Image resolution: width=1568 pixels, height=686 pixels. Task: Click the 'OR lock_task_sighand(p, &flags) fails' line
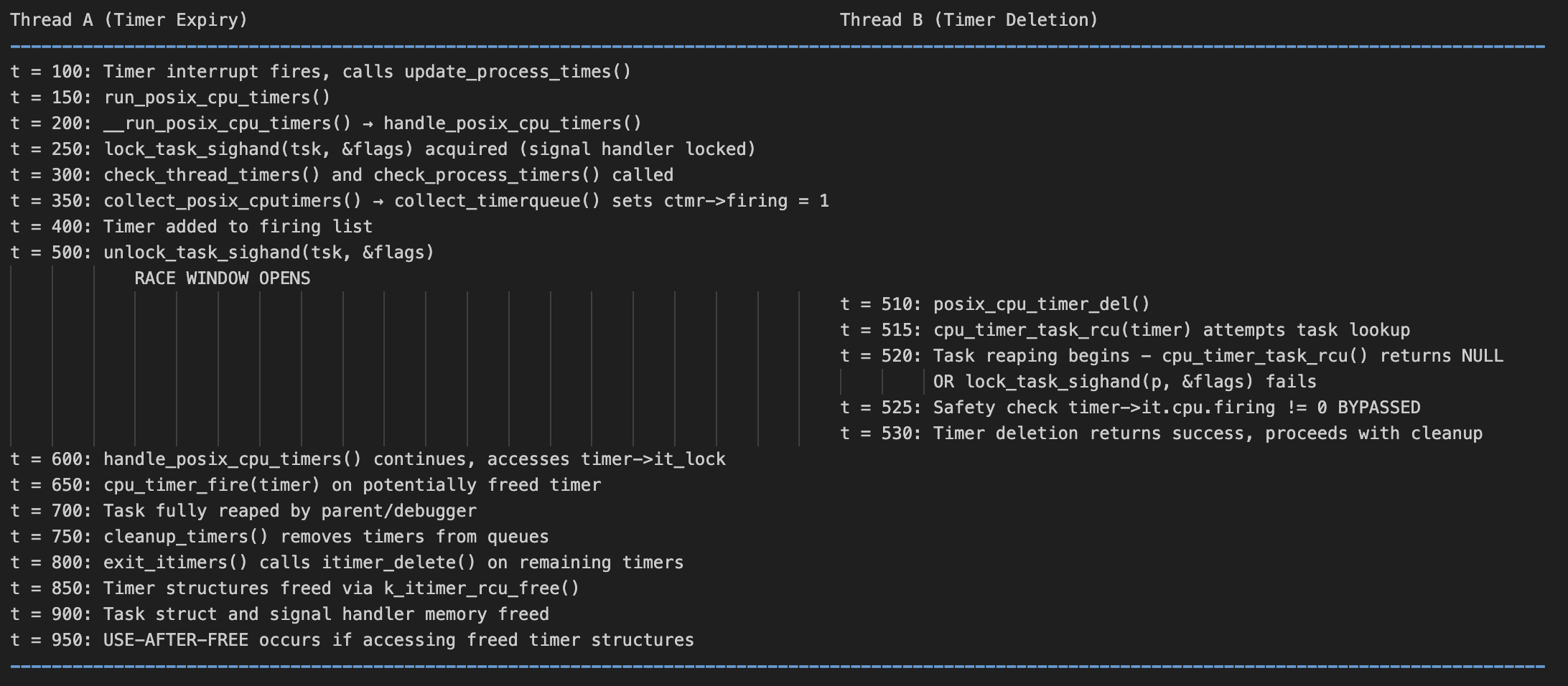1125,382
